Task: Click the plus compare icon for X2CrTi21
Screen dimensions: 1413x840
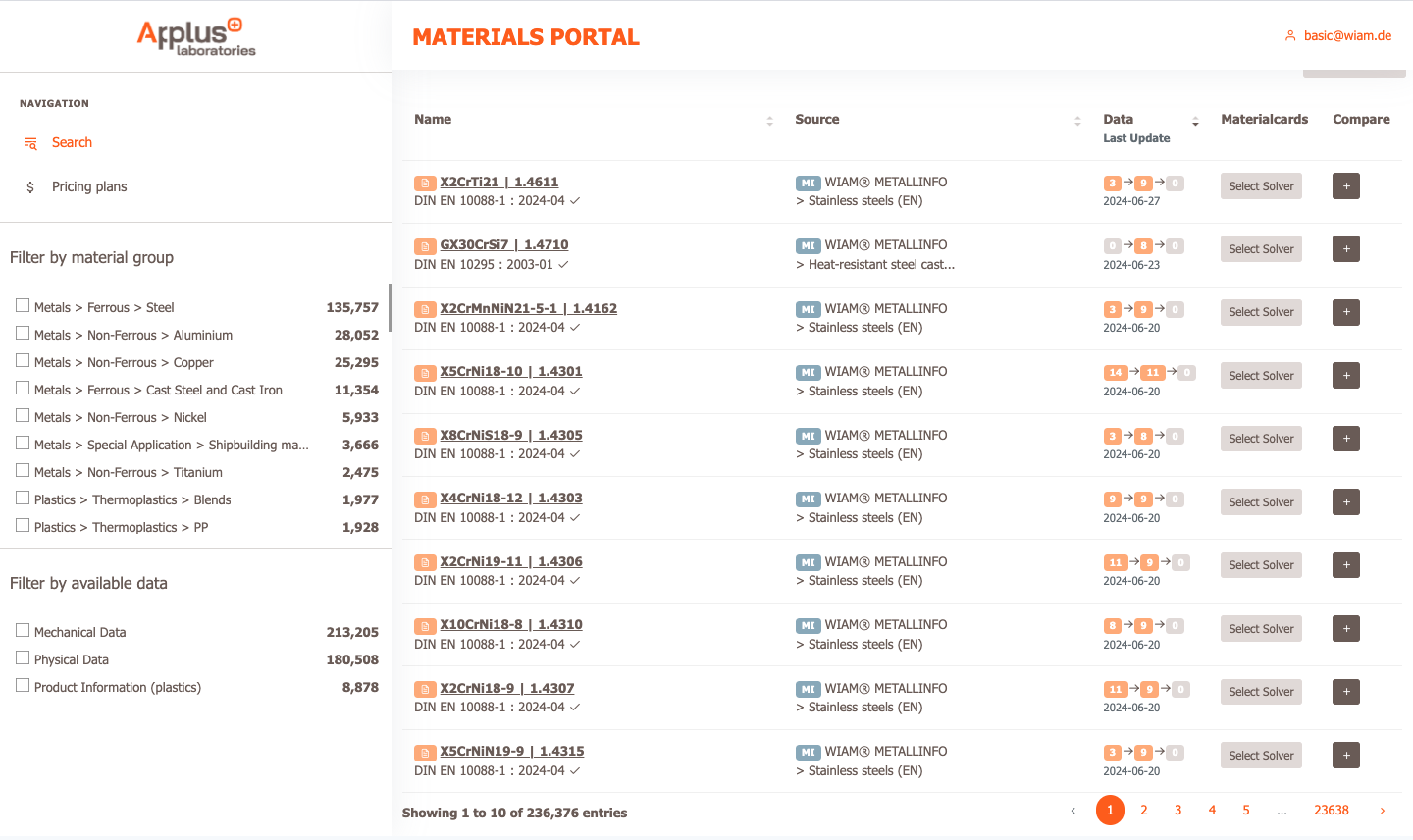Action: [x=1345, y=186]
